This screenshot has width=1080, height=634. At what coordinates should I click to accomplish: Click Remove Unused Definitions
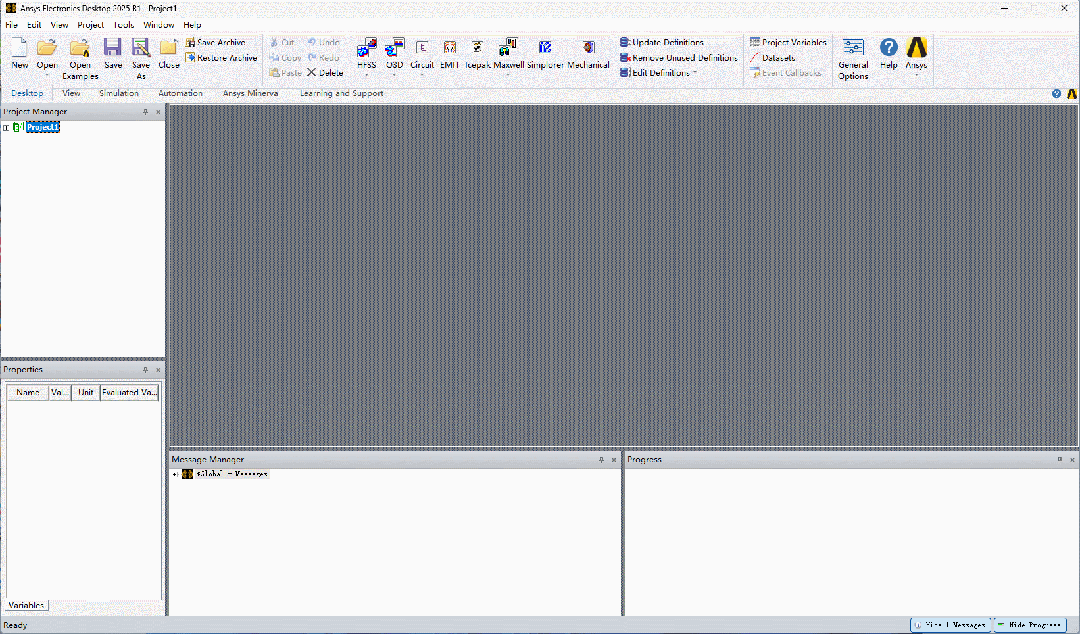coord(678,58)
